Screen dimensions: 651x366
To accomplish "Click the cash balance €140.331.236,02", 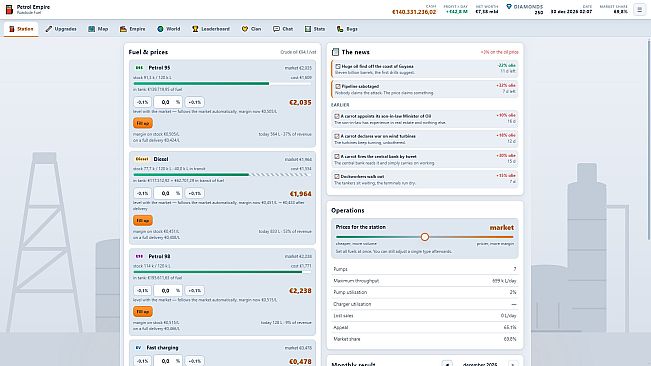I will click(414, 12).
